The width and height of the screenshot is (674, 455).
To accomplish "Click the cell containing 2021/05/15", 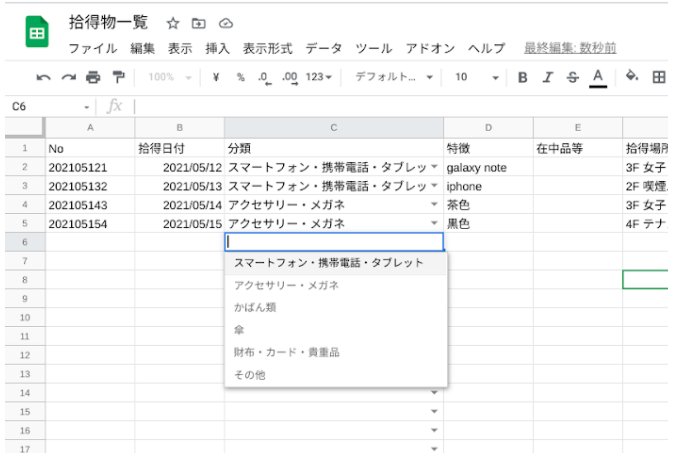I will [x=179, y=223].
